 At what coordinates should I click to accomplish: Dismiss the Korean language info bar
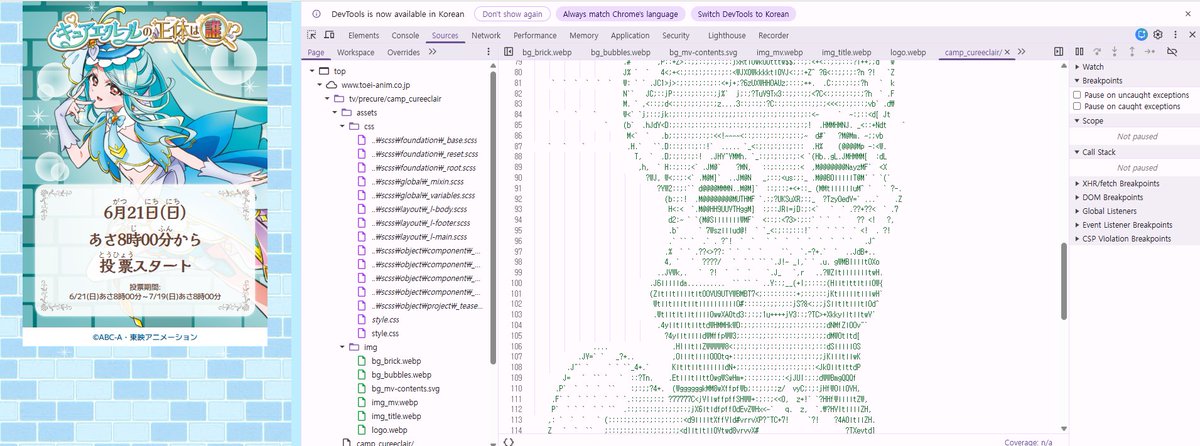1187,14
